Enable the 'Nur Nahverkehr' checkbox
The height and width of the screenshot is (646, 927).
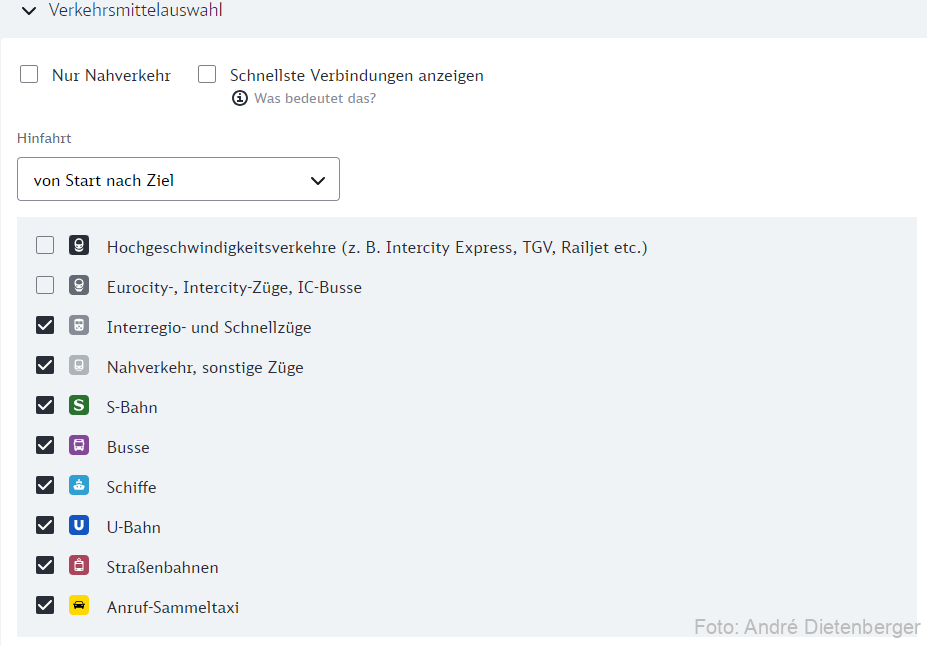[x=29, y=74]
